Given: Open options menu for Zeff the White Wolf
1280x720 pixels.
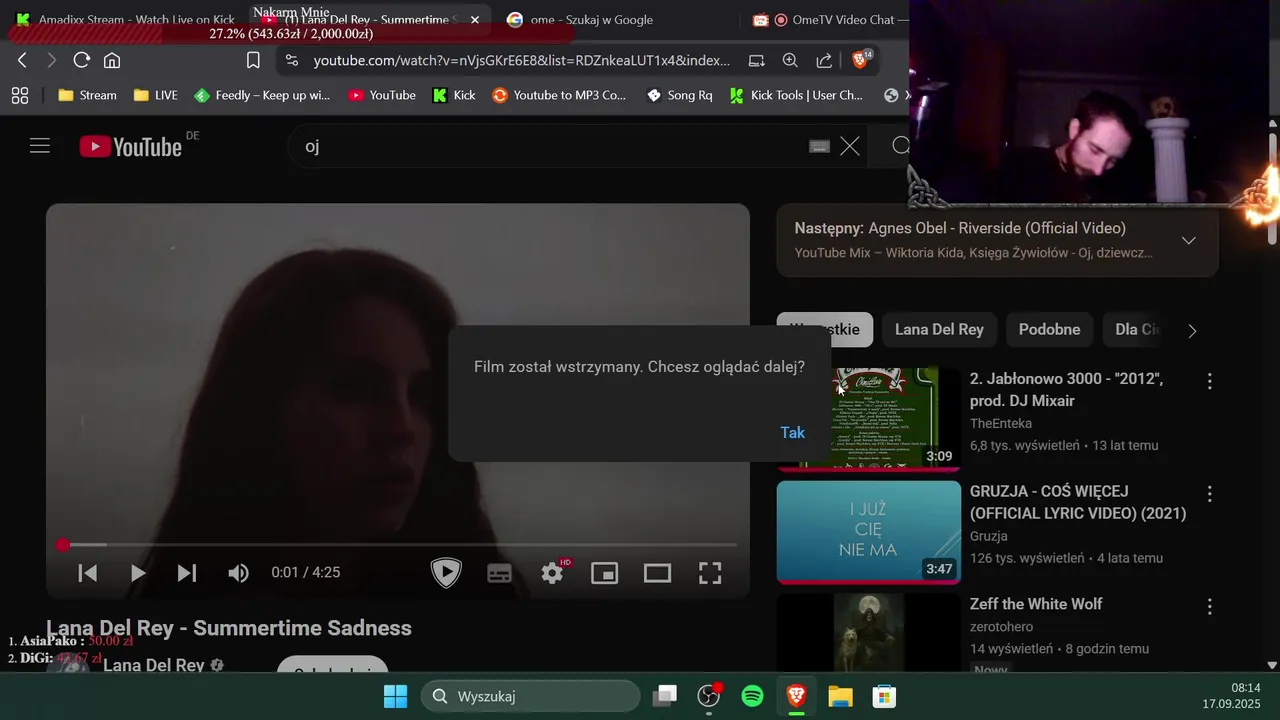Looking at the screenshot, I should (1209, 607).
